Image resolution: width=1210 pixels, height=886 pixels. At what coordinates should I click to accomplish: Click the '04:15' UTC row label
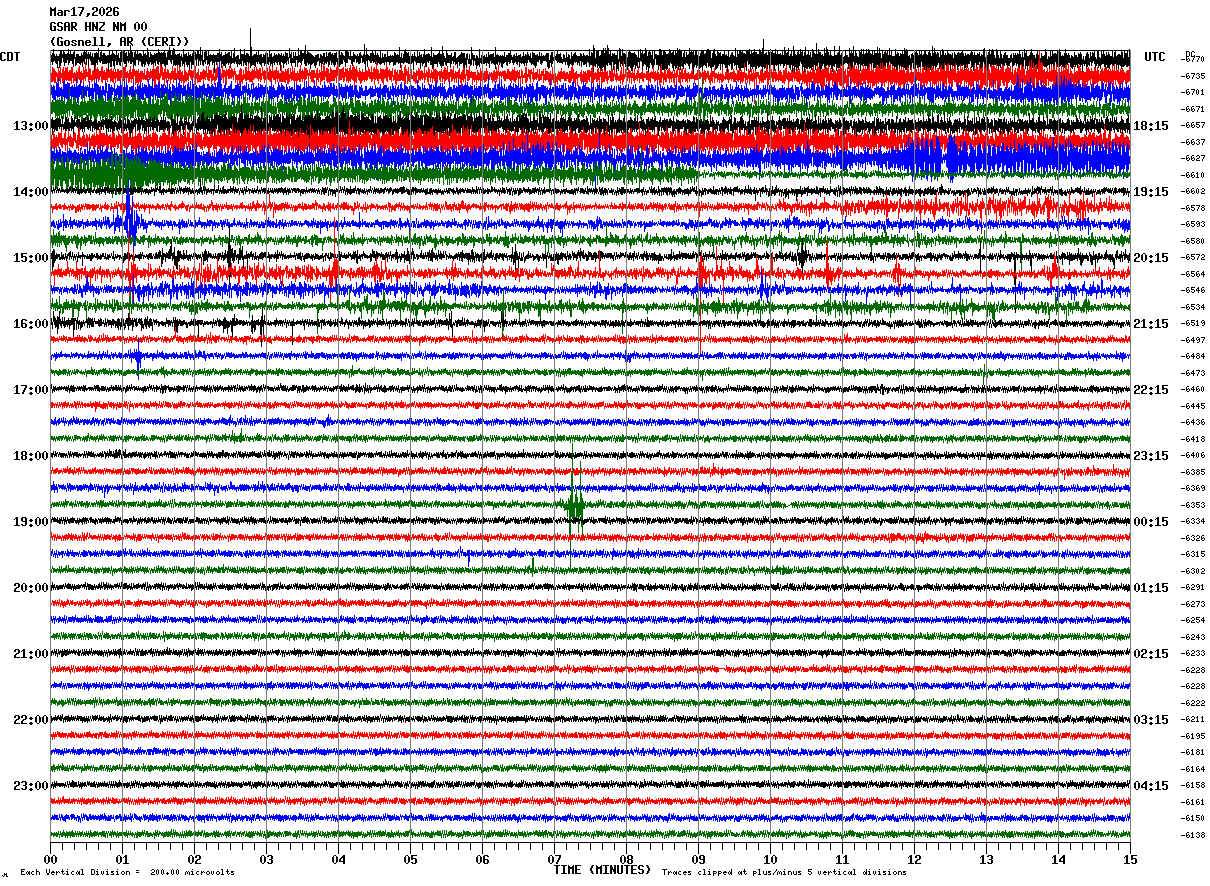[x=1151, y=786]
